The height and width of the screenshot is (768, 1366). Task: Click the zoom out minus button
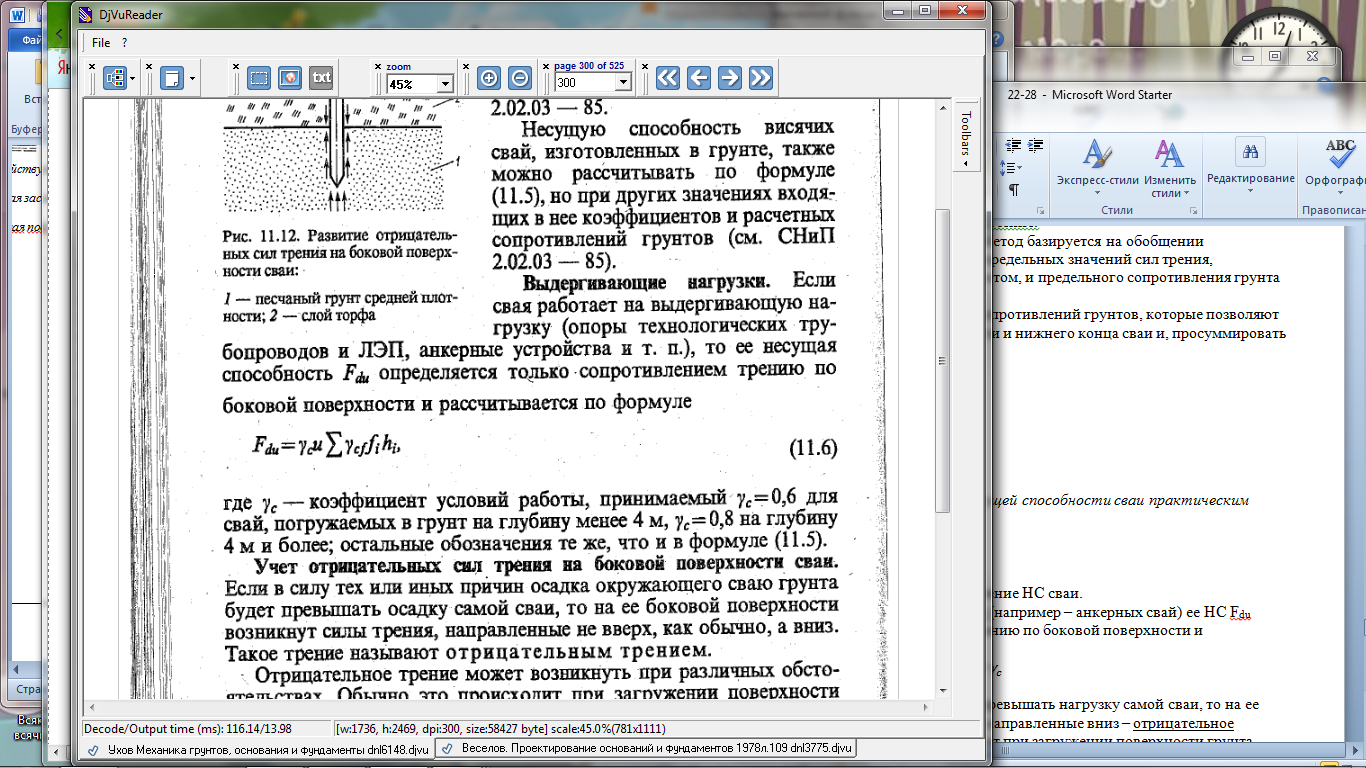[520, 78]
